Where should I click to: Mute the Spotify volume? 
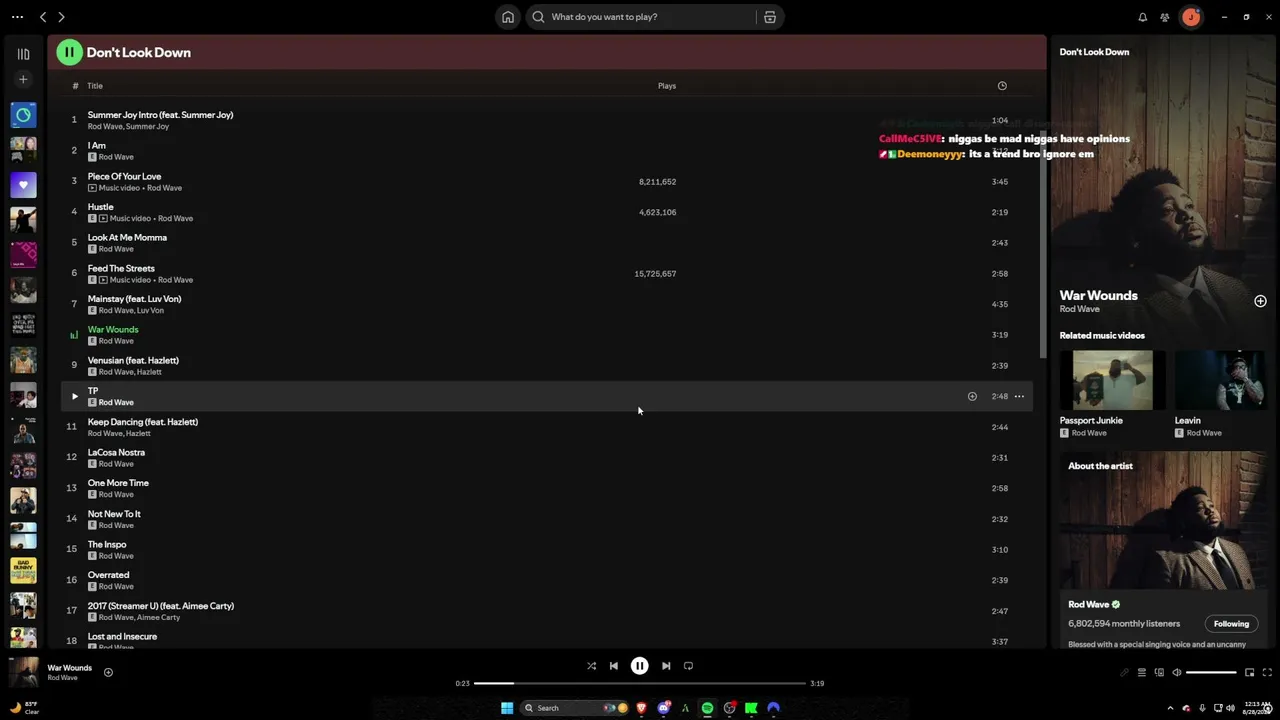[x=1177, y=673]
